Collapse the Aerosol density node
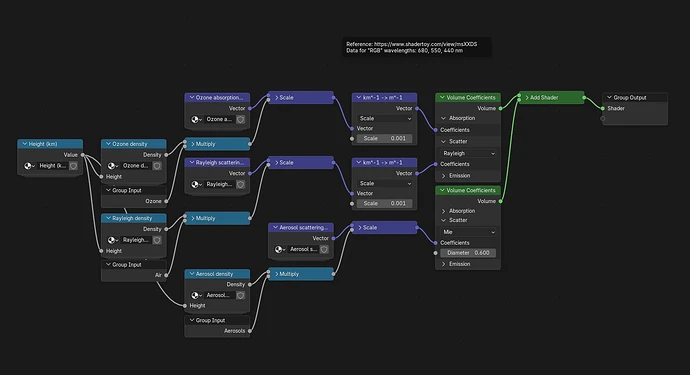Screen dimensions: 690x375 pyautogui.click(x=192, y=274)
